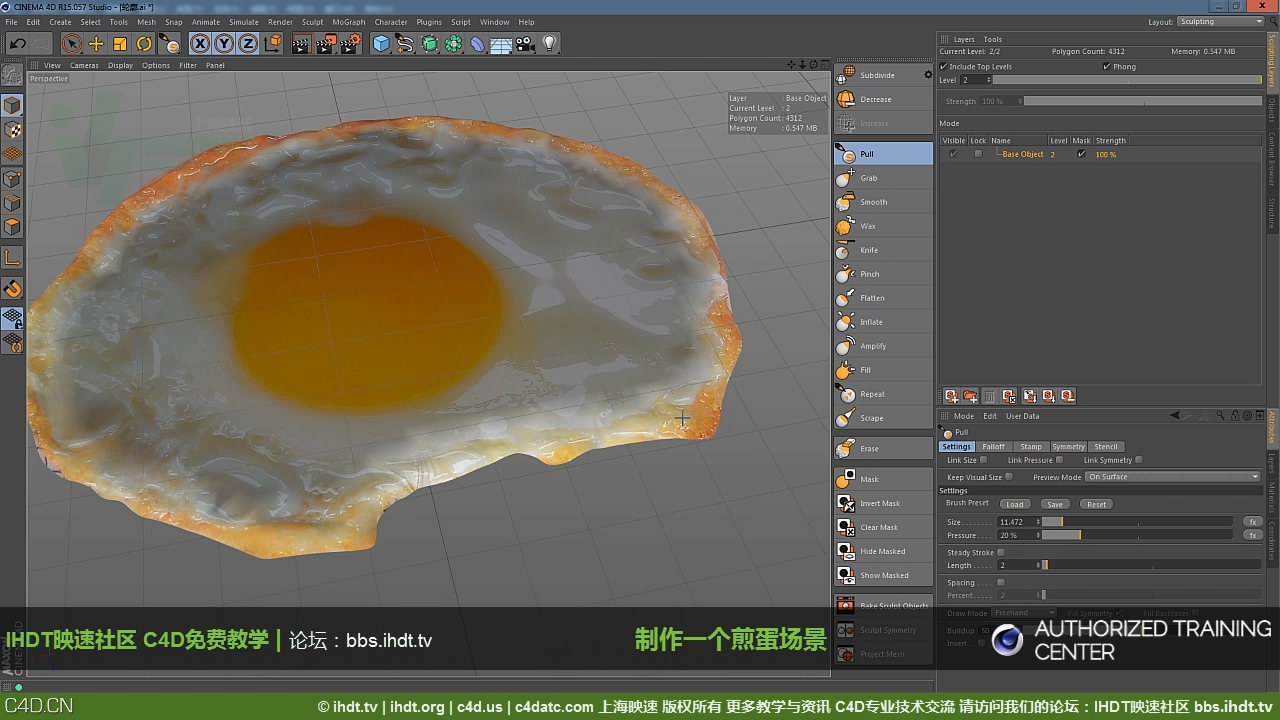The height and width of the screenshot is (720, 1280).
Task: Click the Load brush preset button
Action: [1015, 504]
